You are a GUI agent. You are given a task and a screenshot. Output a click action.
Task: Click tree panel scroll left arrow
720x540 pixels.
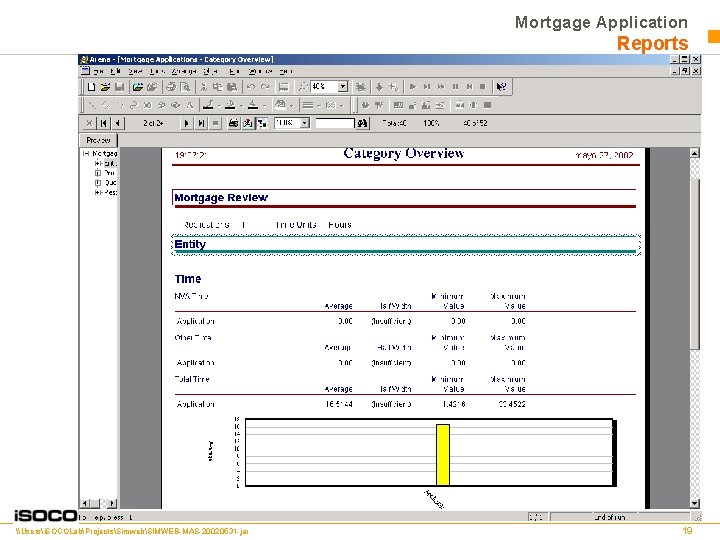[x=84, y=503]
